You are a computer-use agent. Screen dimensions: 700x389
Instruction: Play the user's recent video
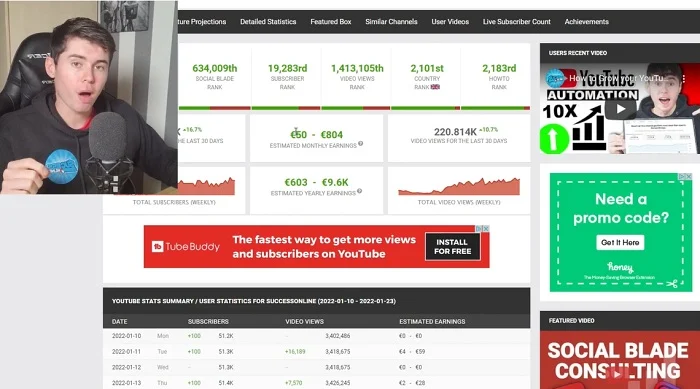point(620,109)
